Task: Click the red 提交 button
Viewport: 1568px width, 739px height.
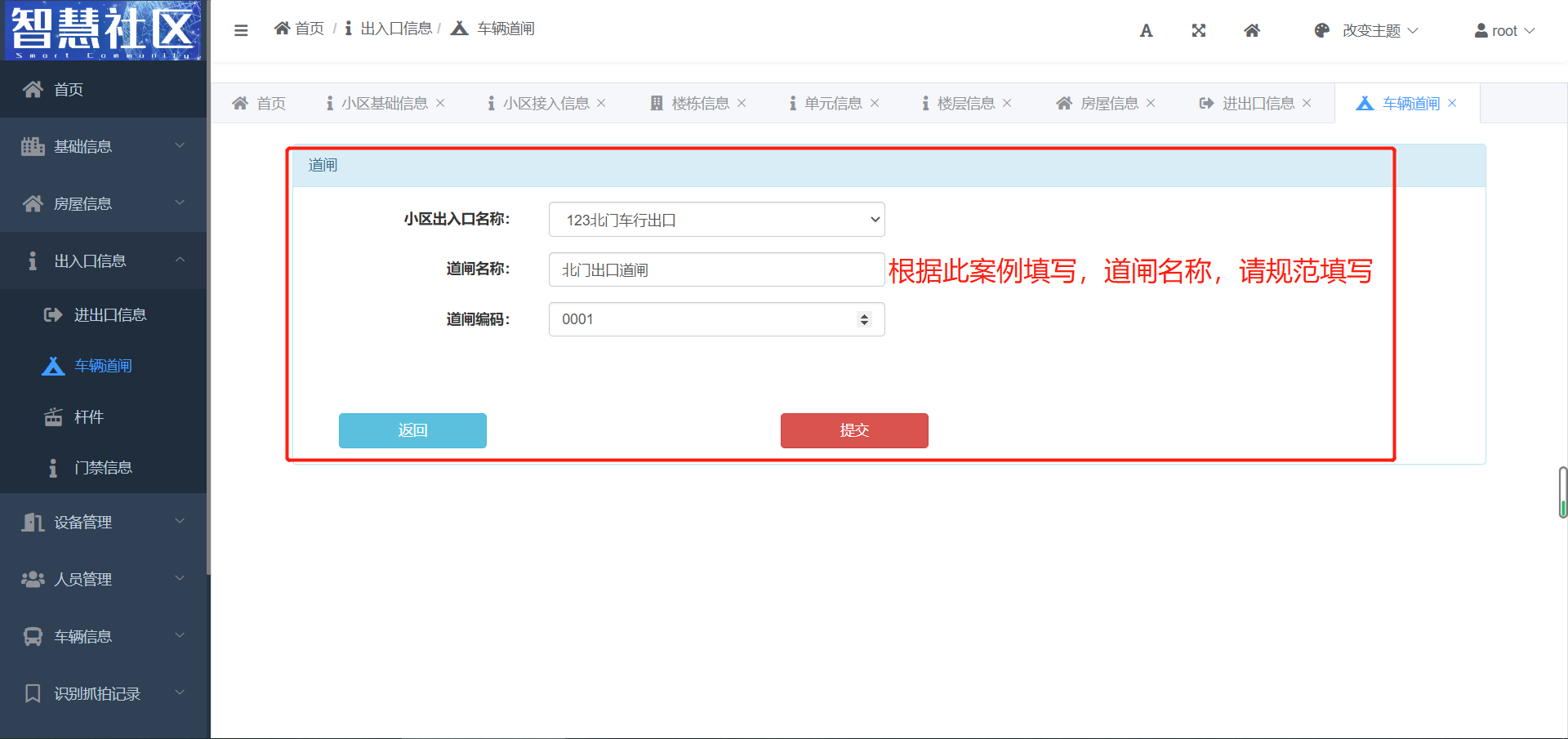Action: [x=853, y=430]
